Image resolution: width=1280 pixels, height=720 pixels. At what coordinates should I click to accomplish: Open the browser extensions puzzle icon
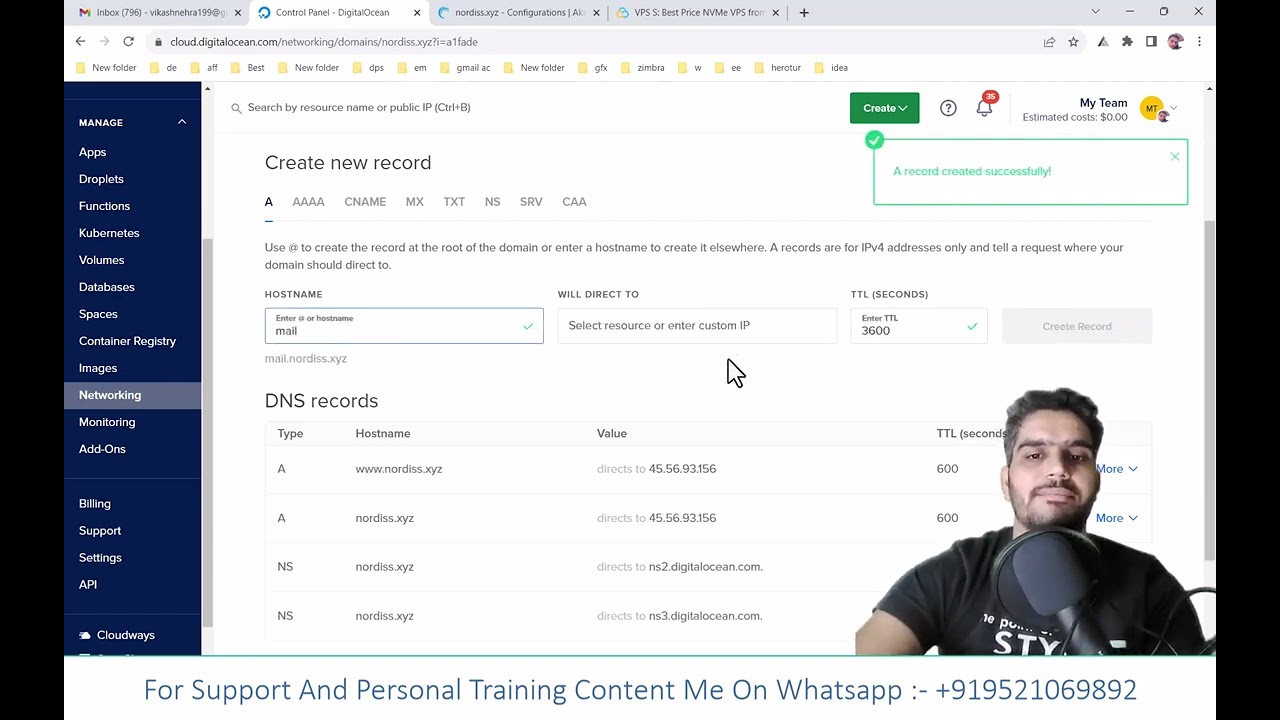point(1127,42)
